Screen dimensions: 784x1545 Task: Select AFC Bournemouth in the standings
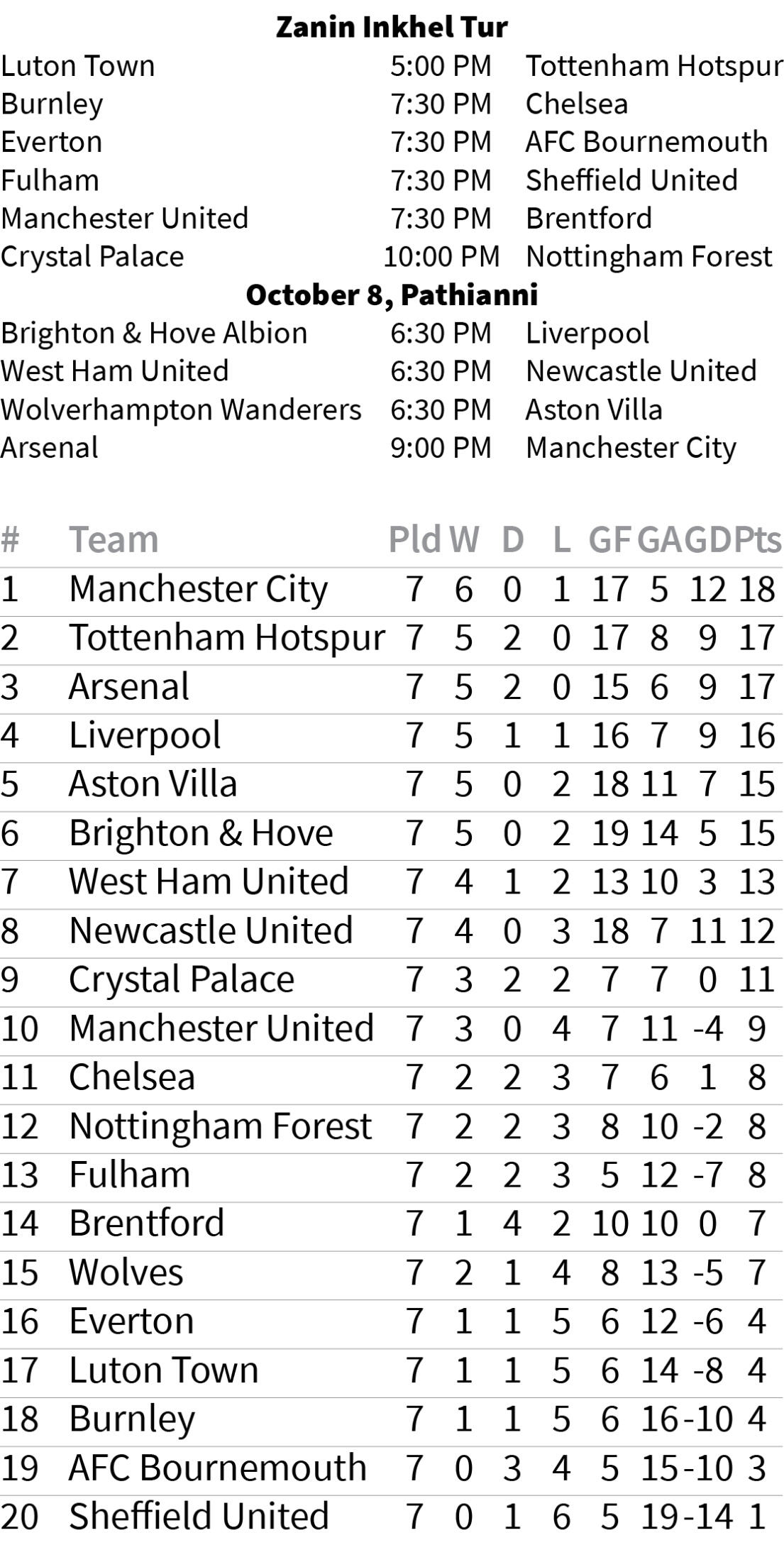(x=217, y=1468)
